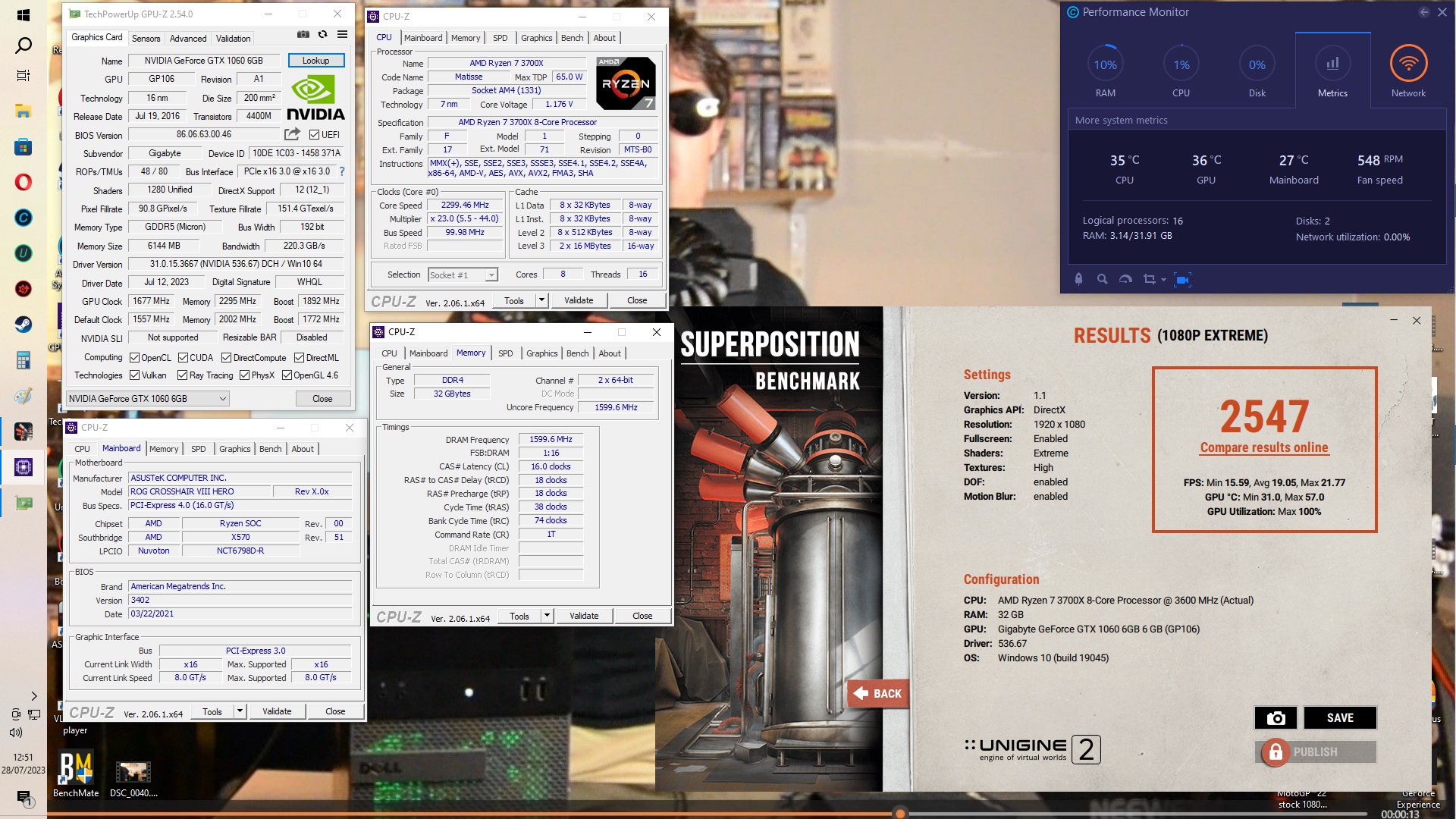Click the RAM 10% usage gauge
The image size is (1456, 819).
1105,64
